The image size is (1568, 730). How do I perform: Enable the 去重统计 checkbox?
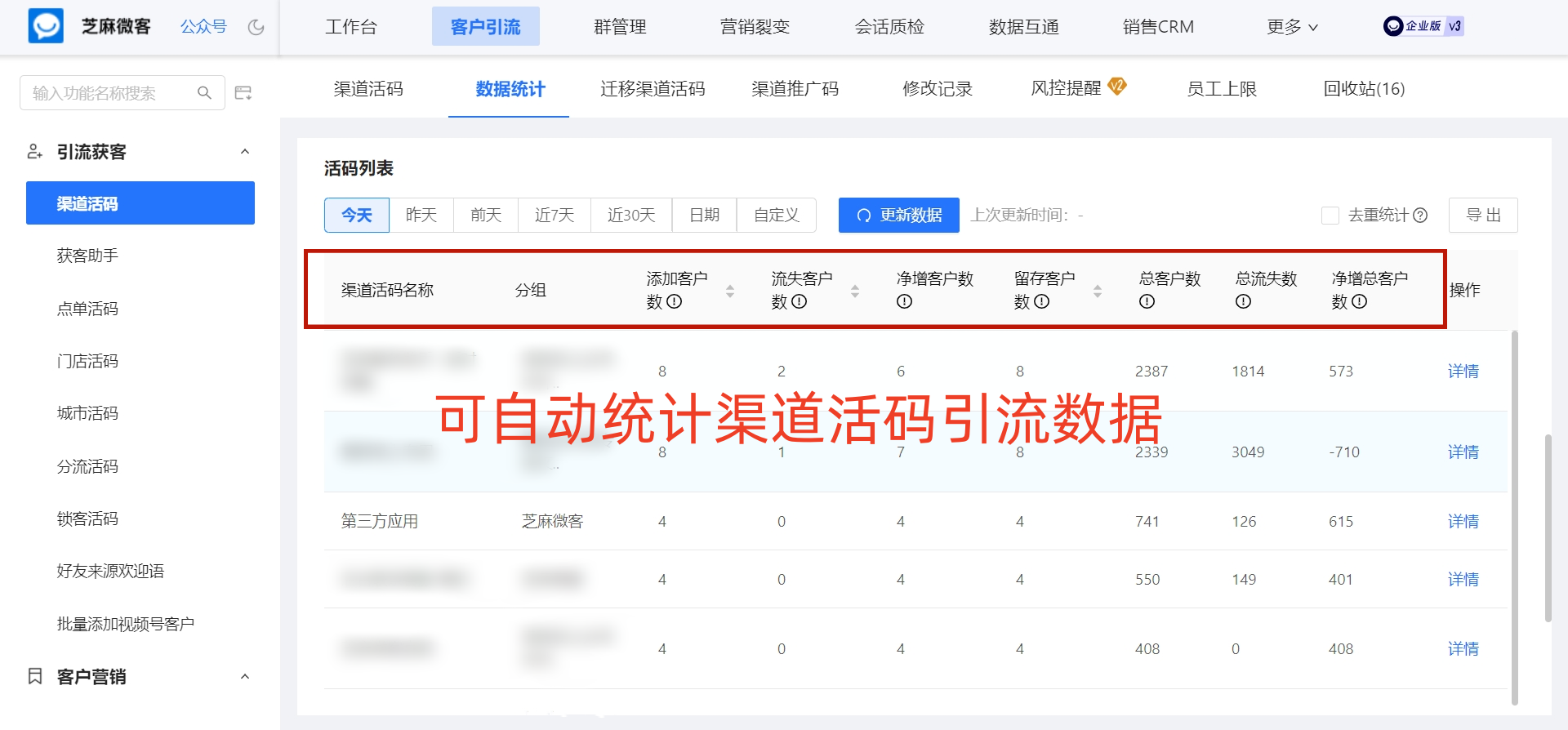1330,216
